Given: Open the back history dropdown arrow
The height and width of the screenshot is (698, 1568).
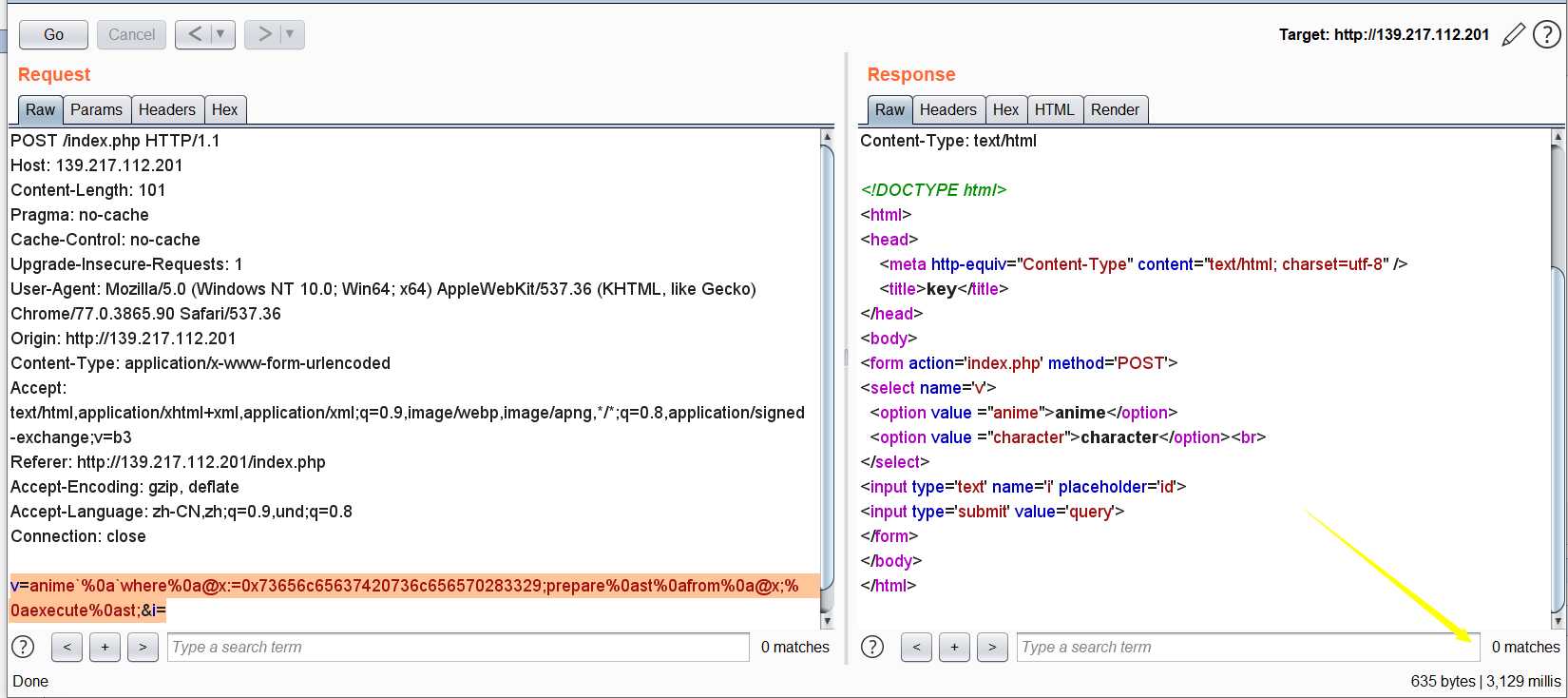Looking at the screenshot, I should pos(221,34).
